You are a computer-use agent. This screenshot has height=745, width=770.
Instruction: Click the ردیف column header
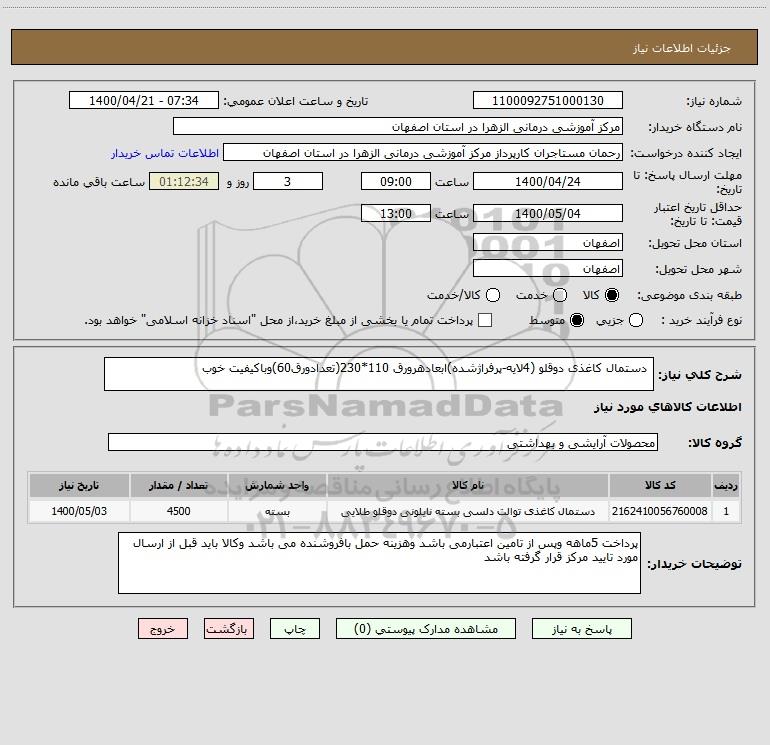[726, 485]
